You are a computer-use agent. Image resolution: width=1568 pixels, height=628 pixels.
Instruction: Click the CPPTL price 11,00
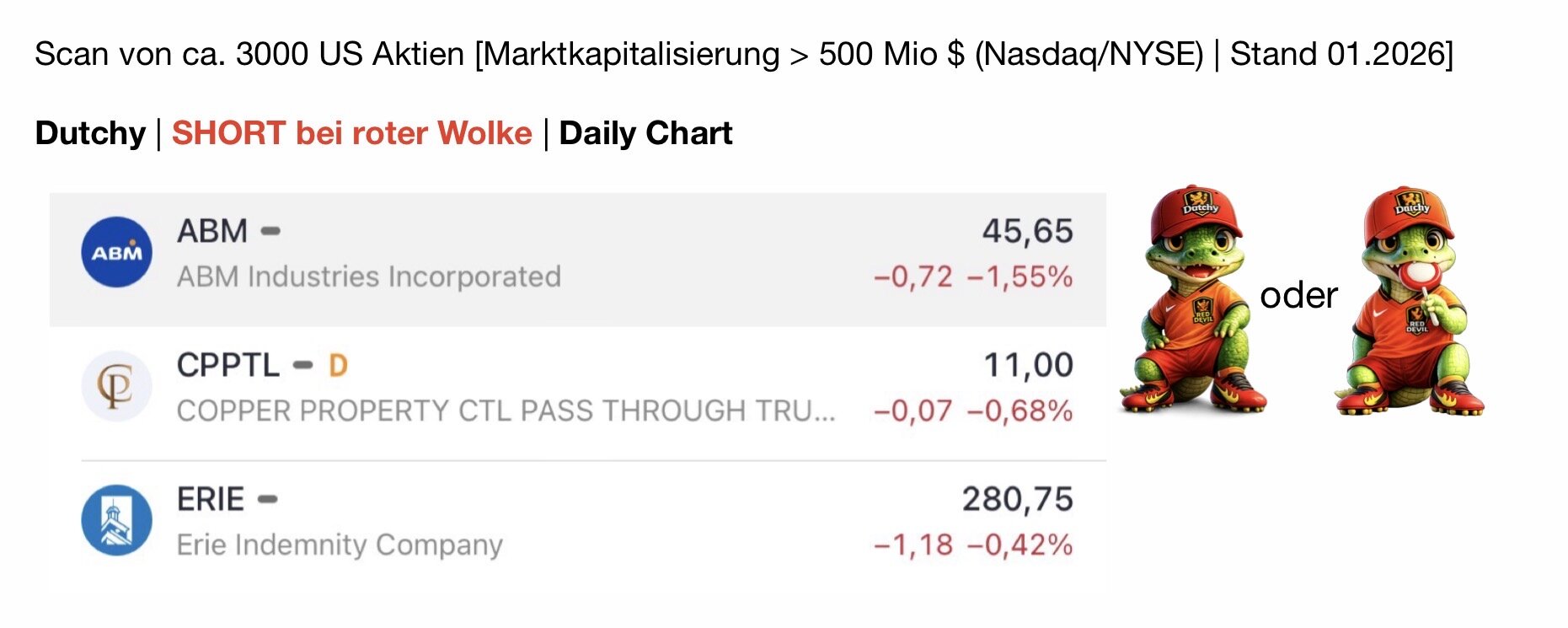(1028, 366)
